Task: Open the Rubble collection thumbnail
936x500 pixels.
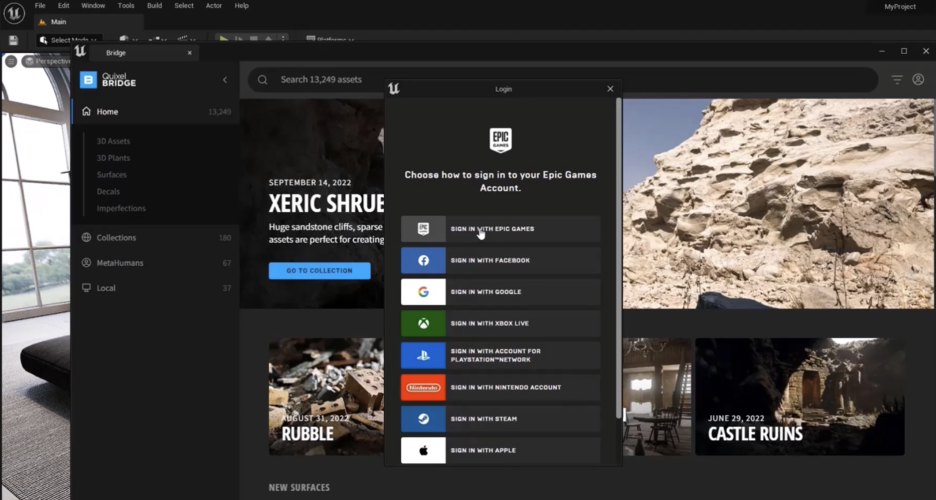Action: point(327,397)
